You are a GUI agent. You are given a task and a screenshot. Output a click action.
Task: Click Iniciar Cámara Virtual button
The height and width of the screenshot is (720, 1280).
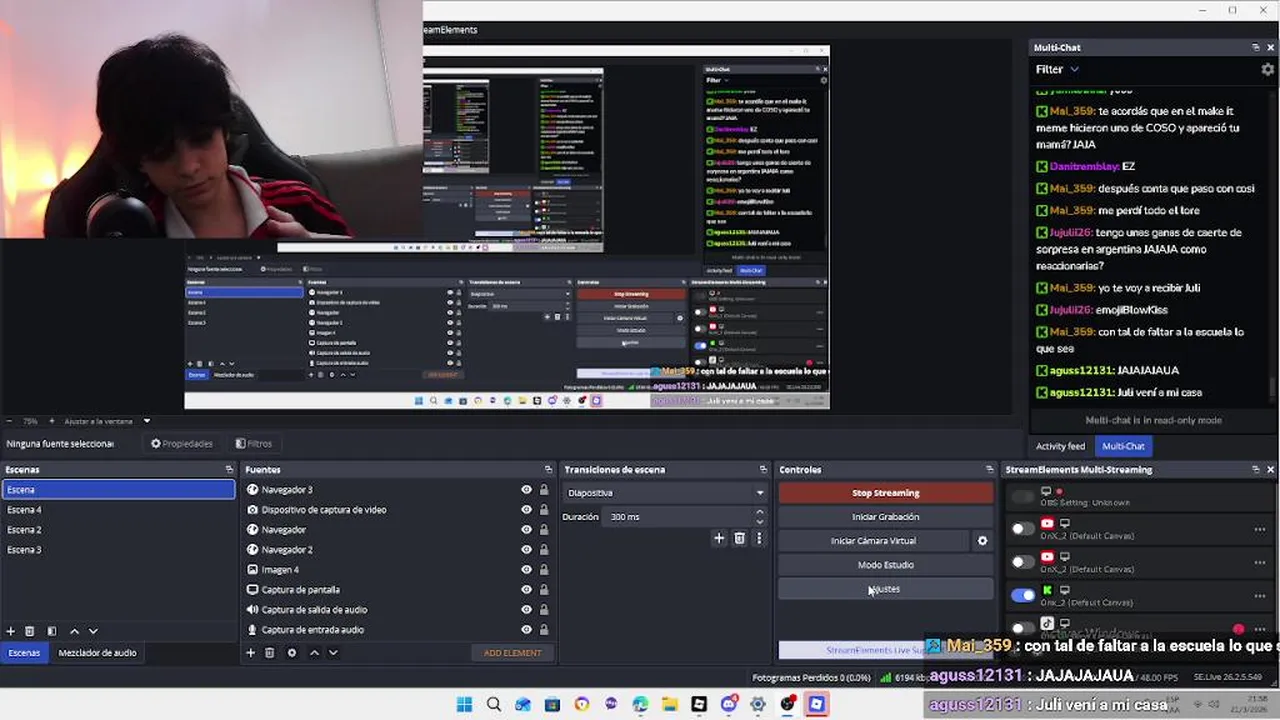click(x=873, y=541)
